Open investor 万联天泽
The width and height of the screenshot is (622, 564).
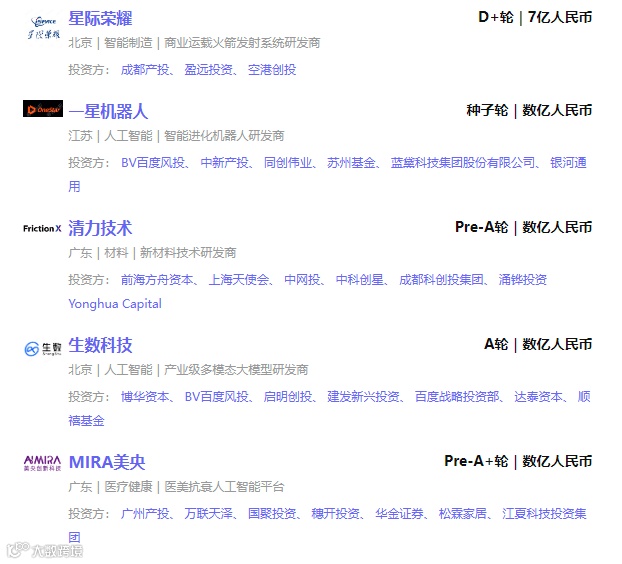point(208,514)
